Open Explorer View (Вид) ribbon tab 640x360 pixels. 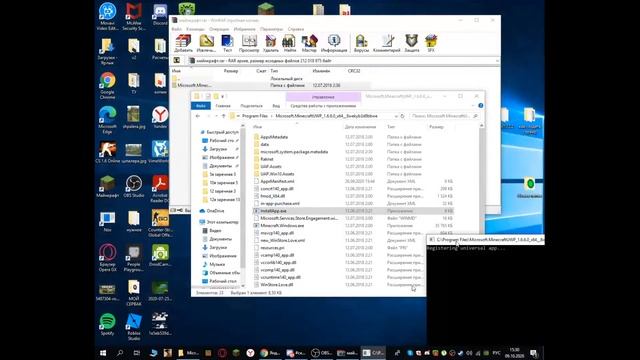point(276,106)
